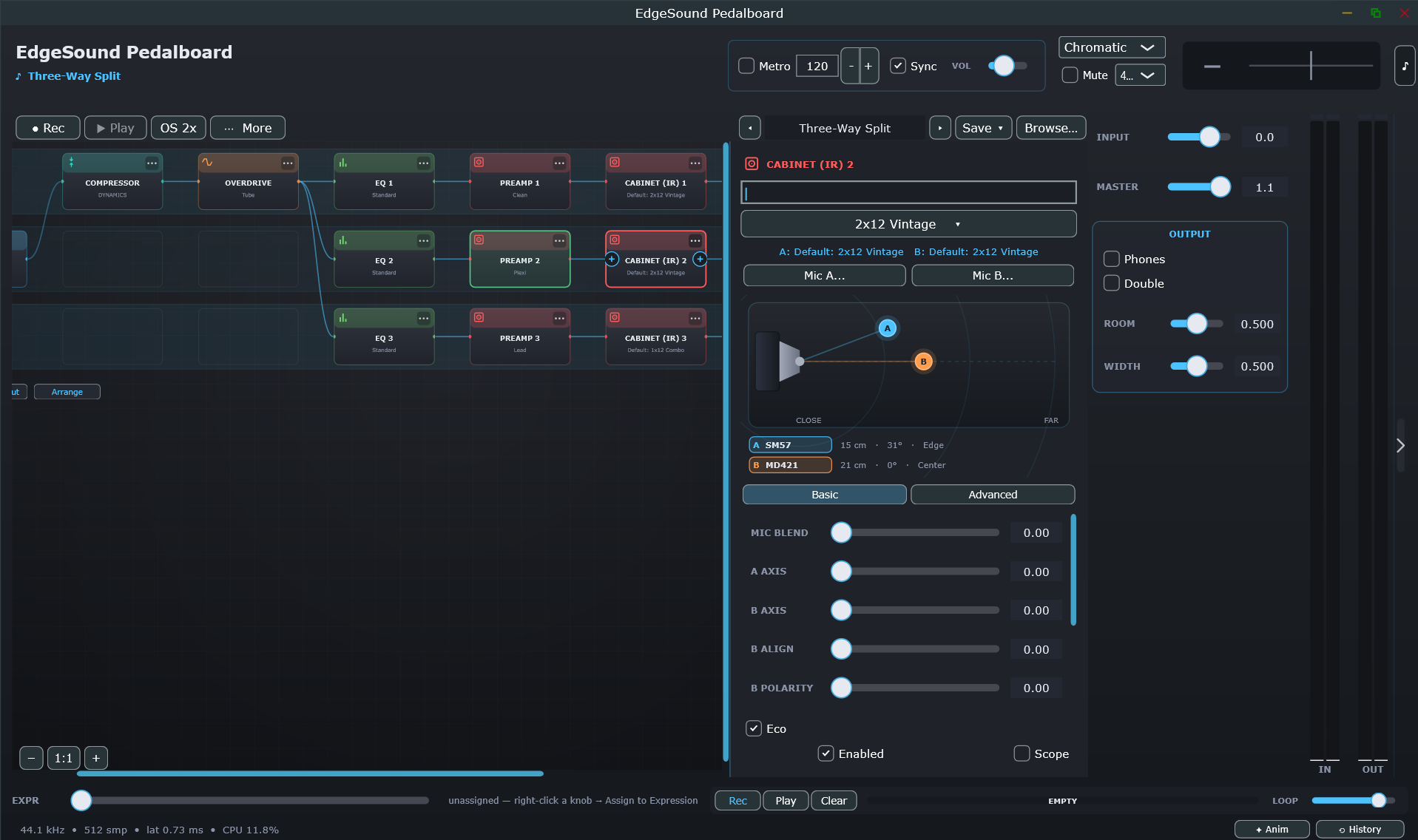Switch to the Basic tab
1418x840 pixels.
point(825,495)
